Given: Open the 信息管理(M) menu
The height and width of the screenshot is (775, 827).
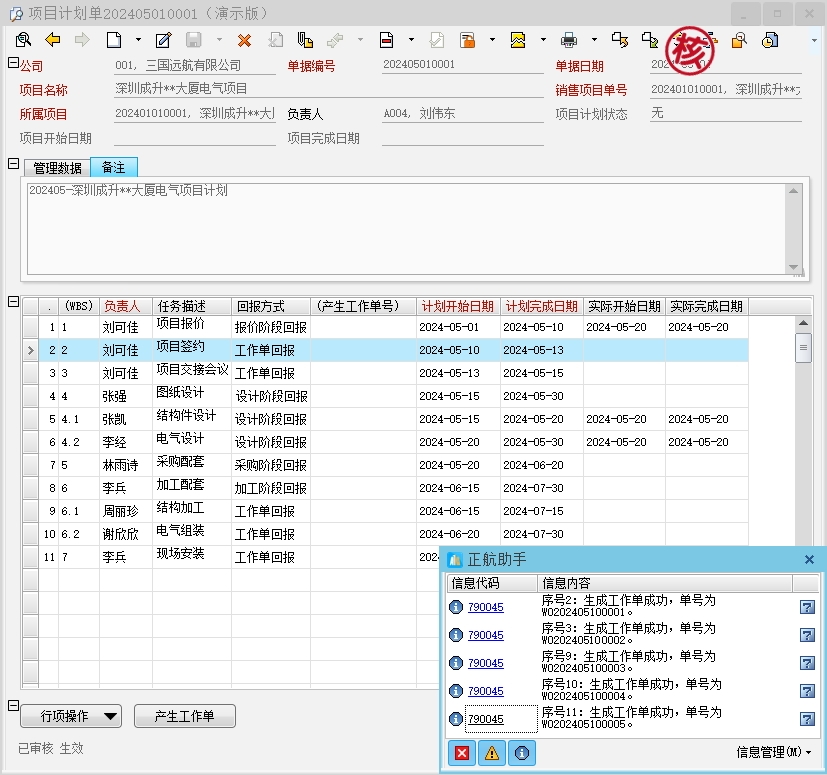Looking at the screenshot, I should [x=774, y=752].
